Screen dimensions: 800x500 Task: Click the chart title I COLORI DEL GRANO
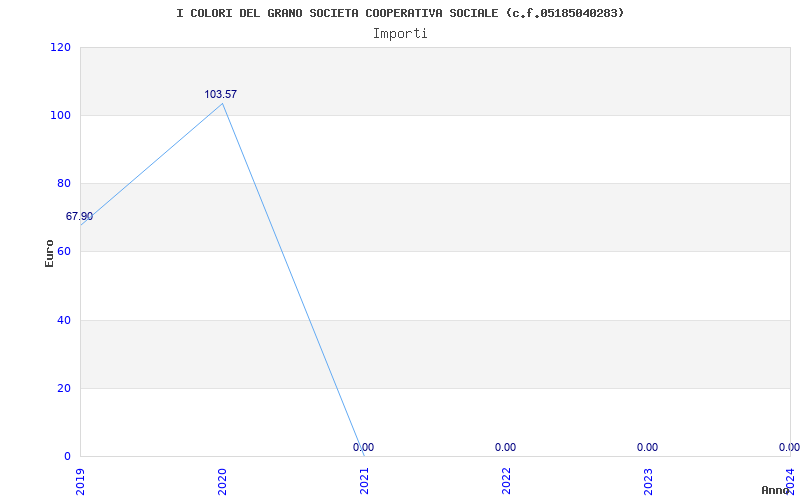coord(400,13)
